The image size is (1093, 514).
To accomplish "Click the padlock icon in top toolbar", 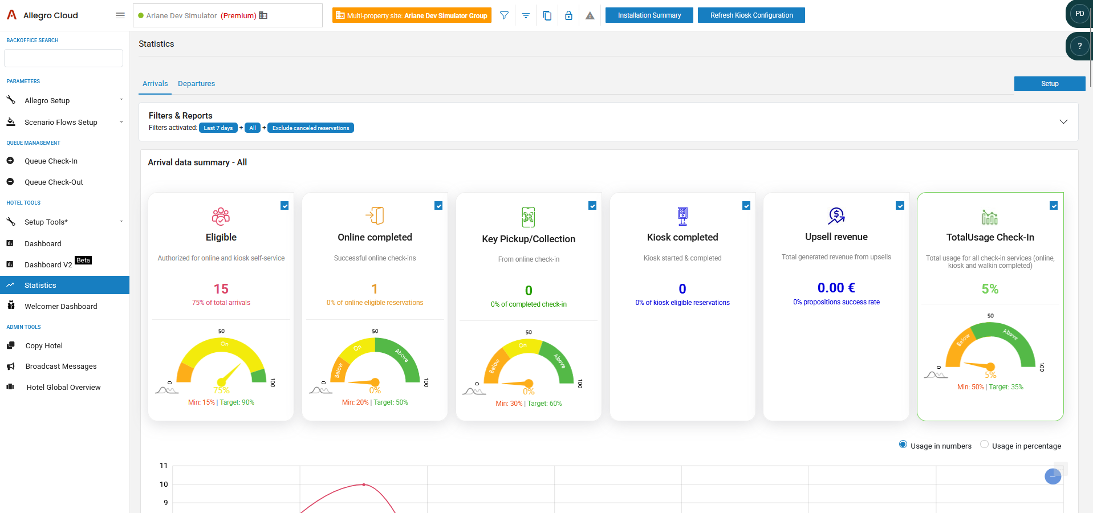I will point(568,15).
